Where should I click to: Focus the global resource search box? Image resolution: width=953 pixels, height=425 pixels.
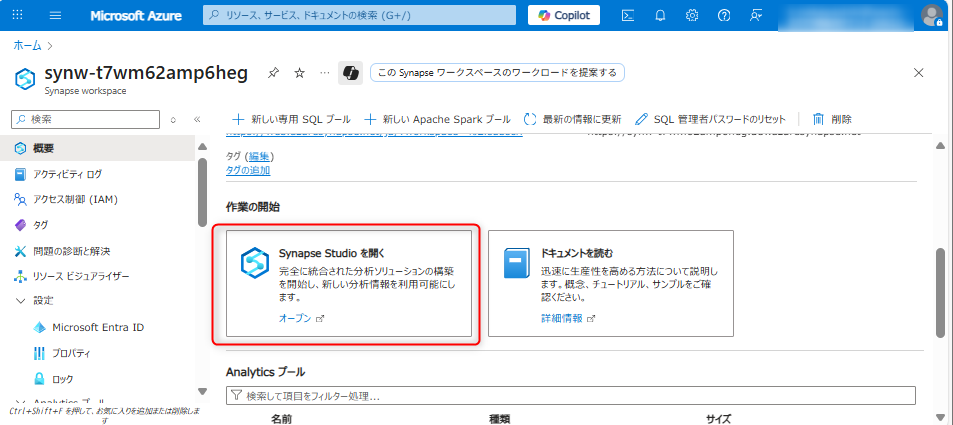click(359, 15)
